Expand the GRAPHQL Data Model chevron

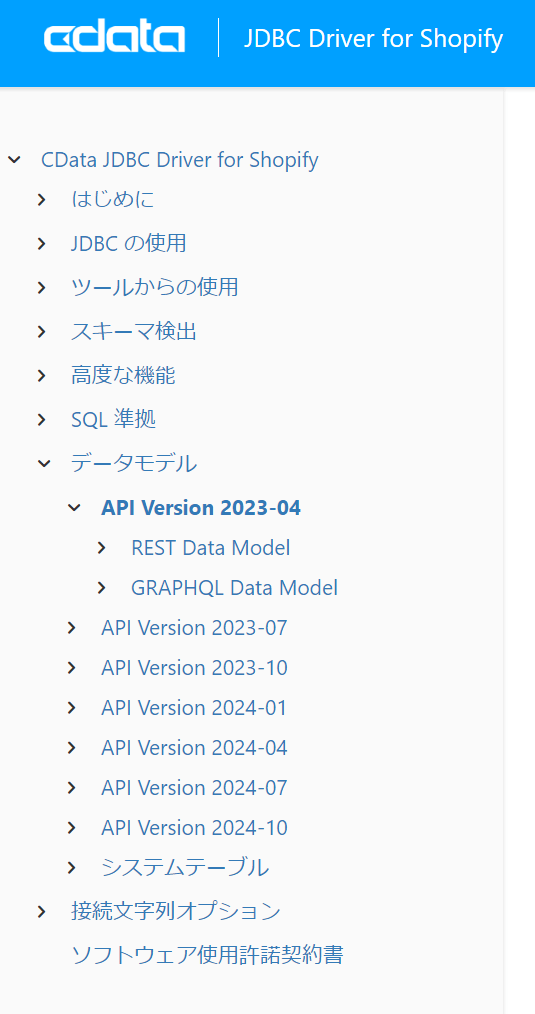pyautogui.click(x=102, y=588)
